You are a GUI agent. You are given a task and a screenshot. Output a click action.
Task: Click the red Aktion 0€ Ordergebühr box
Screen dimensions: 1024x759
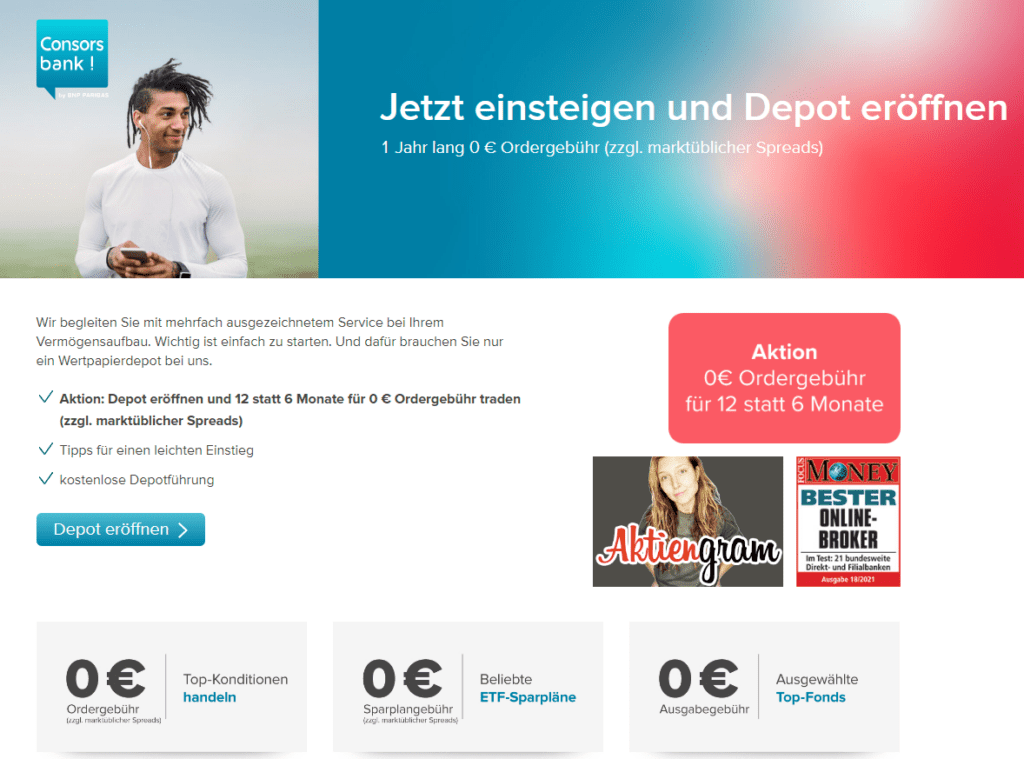pyautogui.click(x=784, y=378)
